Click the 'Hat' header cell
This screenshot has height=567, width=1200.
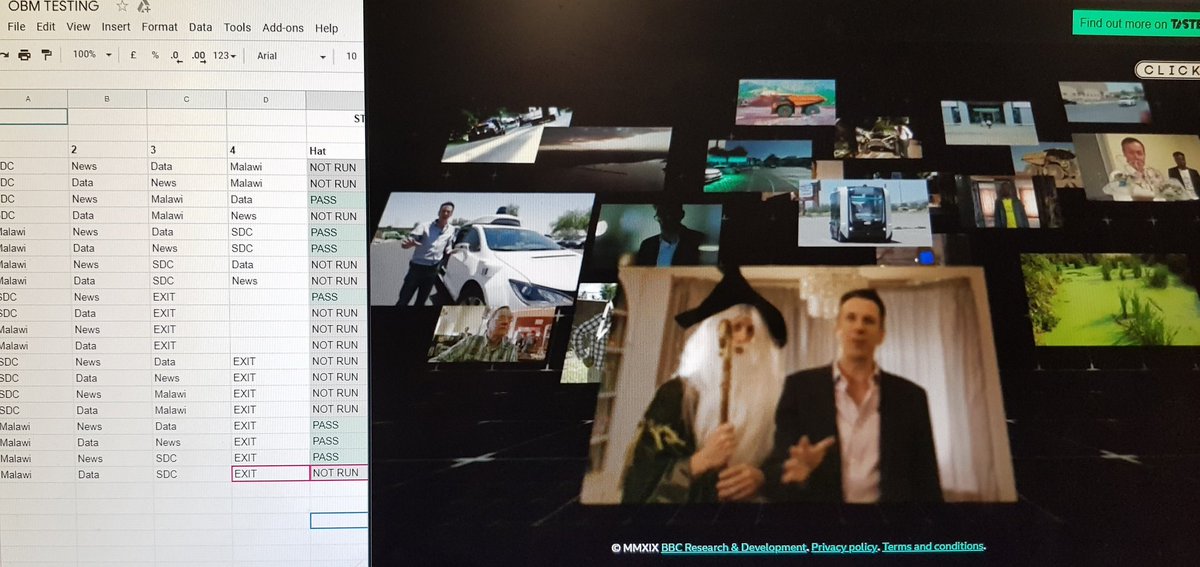tap(336, 150)
